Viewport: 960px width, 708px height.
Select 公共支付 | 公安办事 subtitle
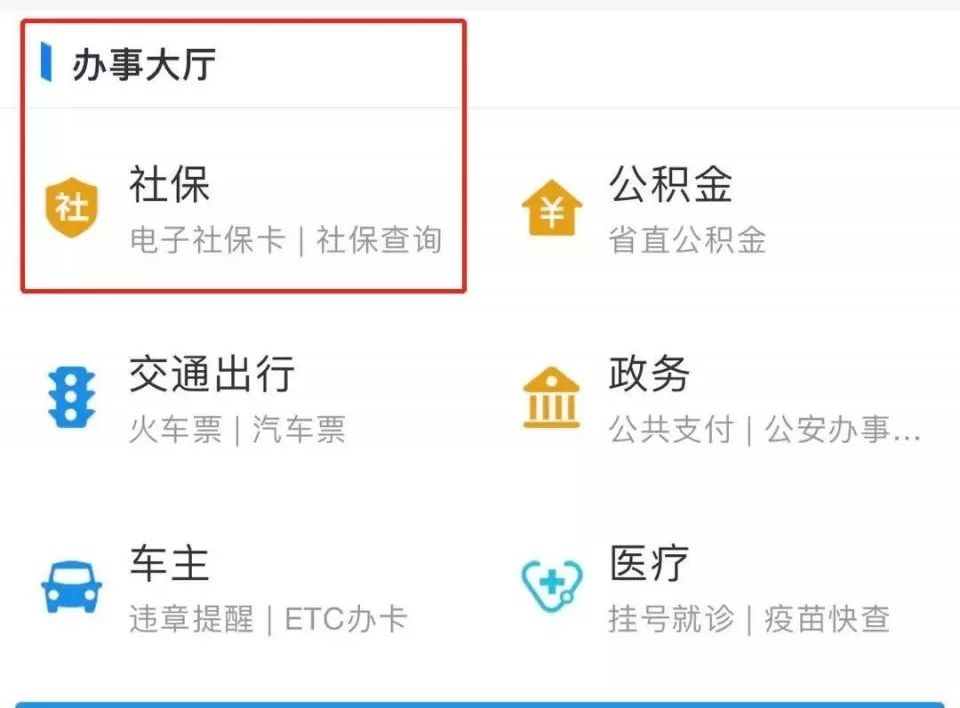[x=765, y=429]
